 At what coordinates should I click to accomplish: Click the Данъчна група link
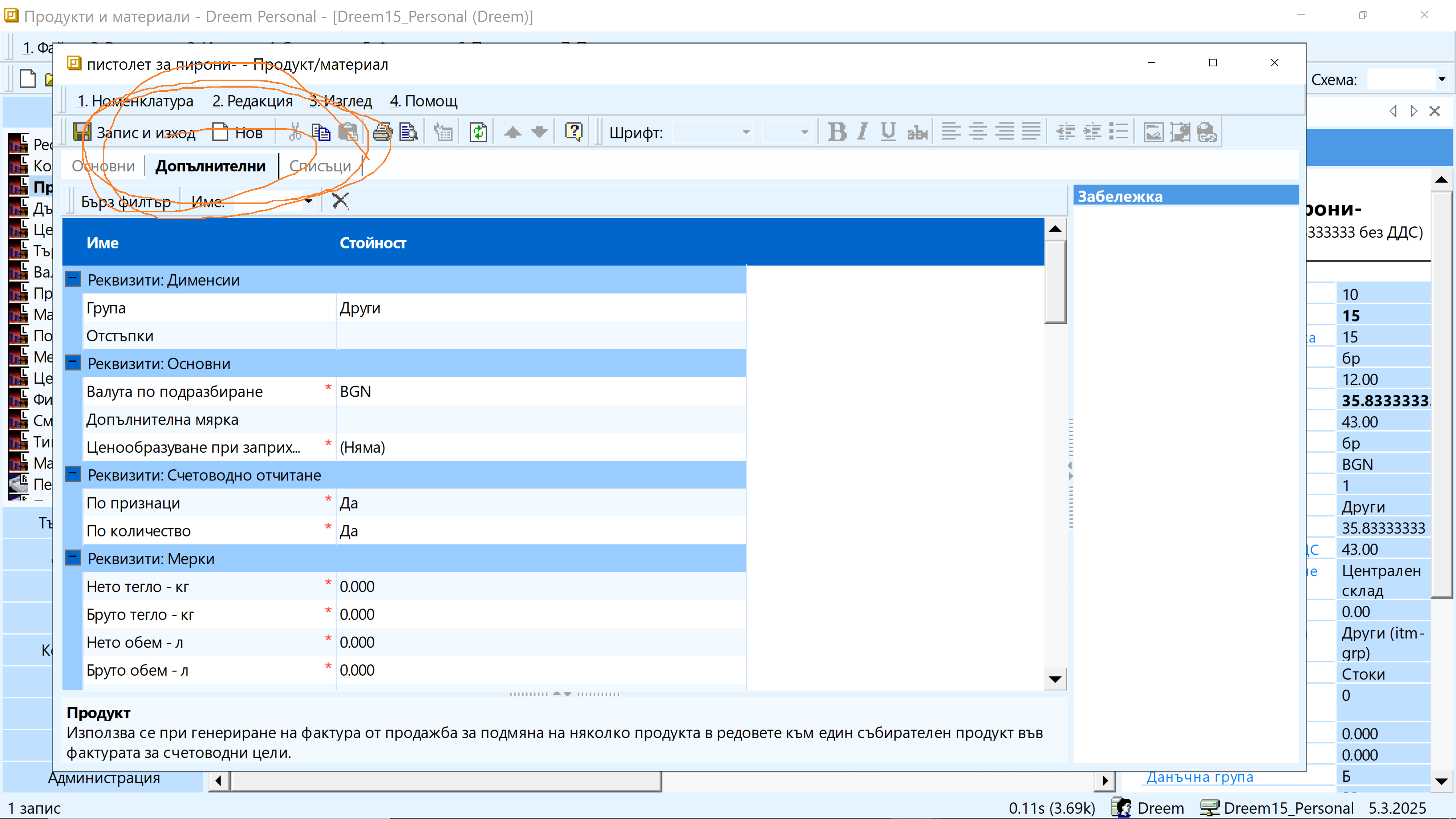click(1199, 777)
